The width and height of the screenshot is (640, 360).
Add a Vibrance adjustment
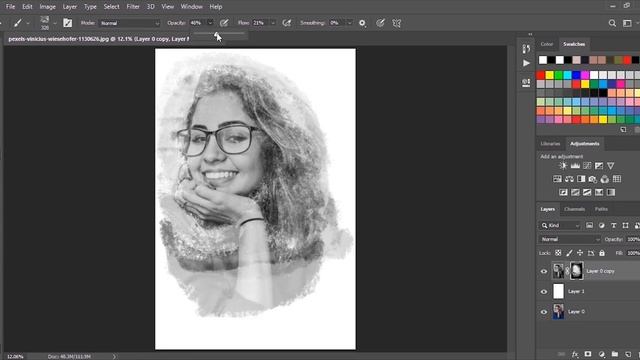611,166
